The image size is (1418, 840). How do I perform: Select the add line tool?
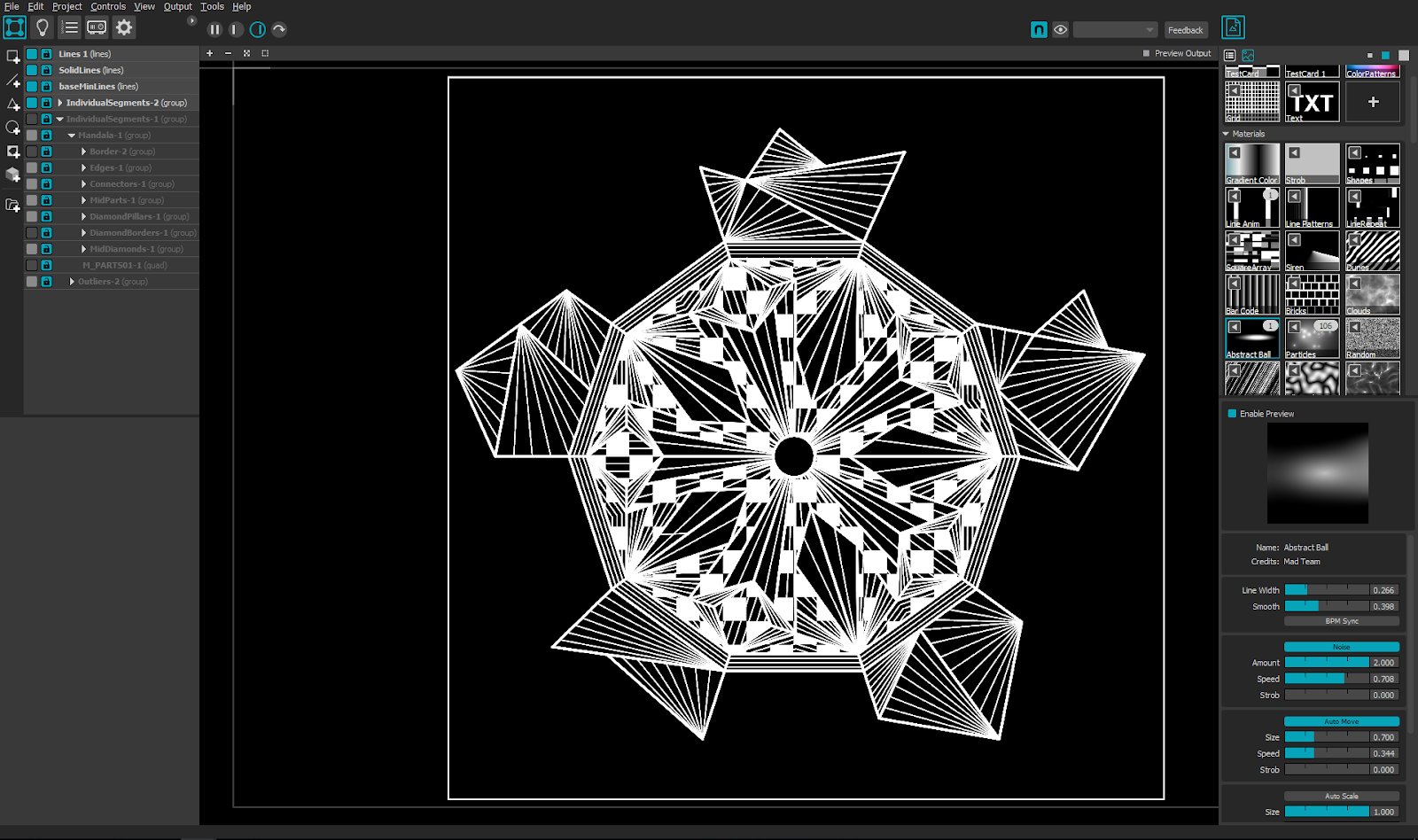click(x=12, y=80)
